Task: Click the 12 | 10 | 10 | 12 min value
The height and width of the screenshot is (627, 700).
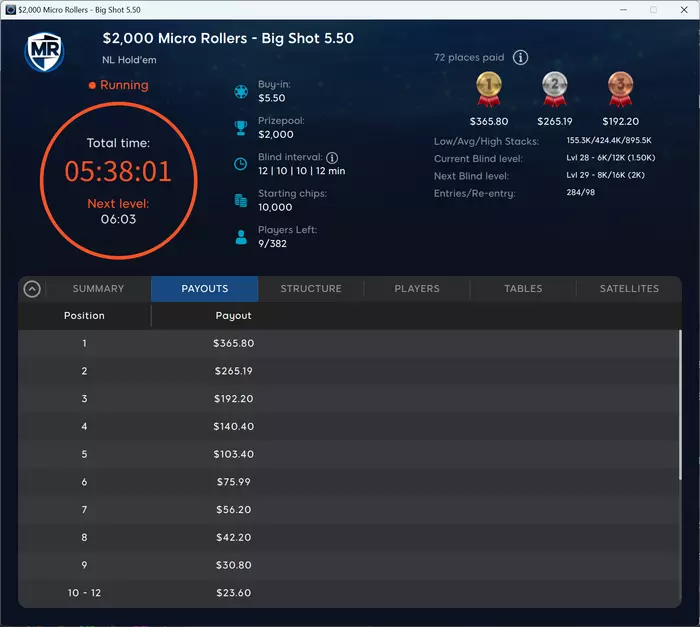Action: [x=302, y=171]
